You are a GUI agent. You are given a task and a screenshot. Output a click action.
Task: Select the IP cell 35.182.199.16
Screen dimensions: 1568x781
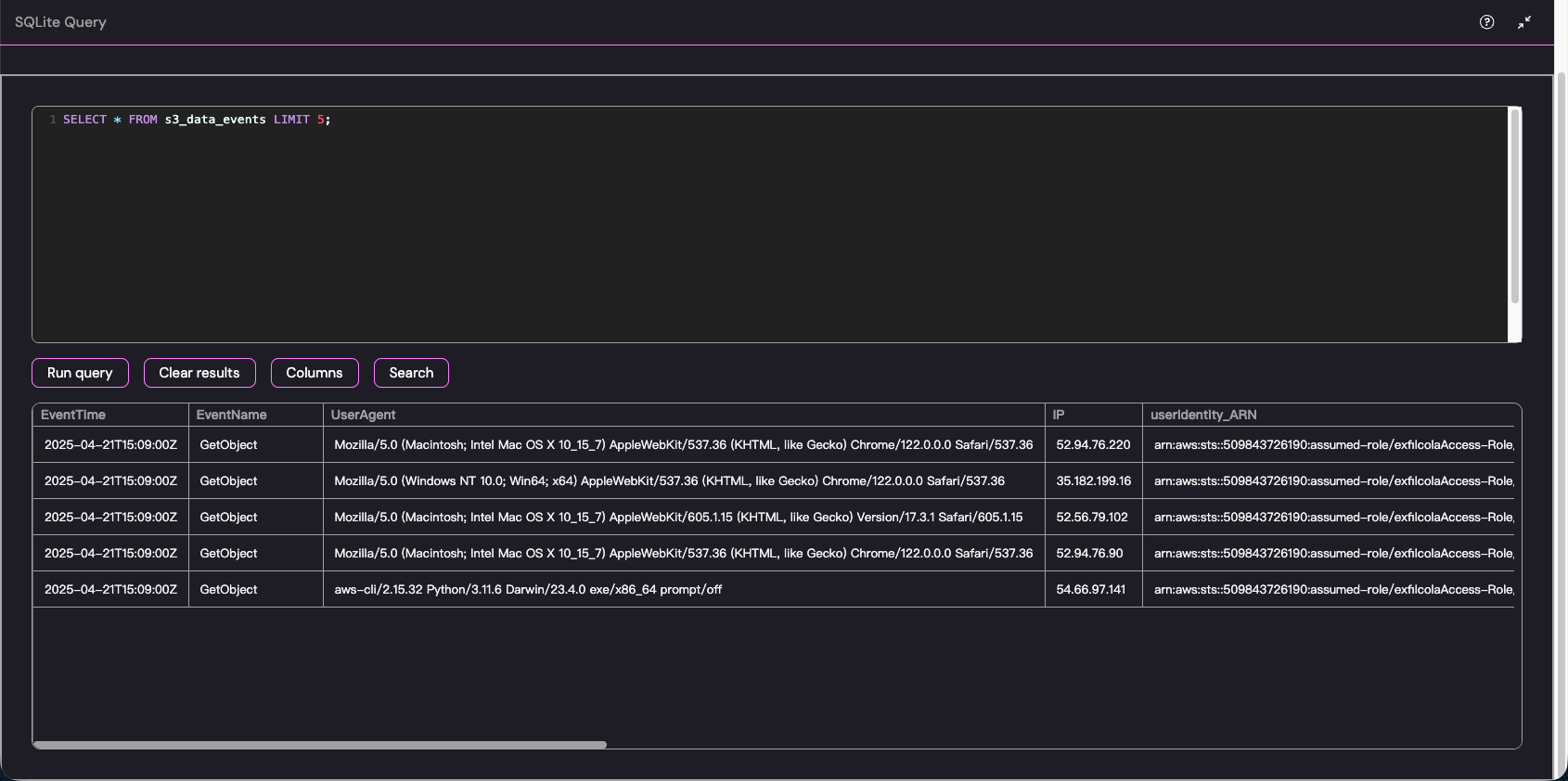(x=1093, y=481)
